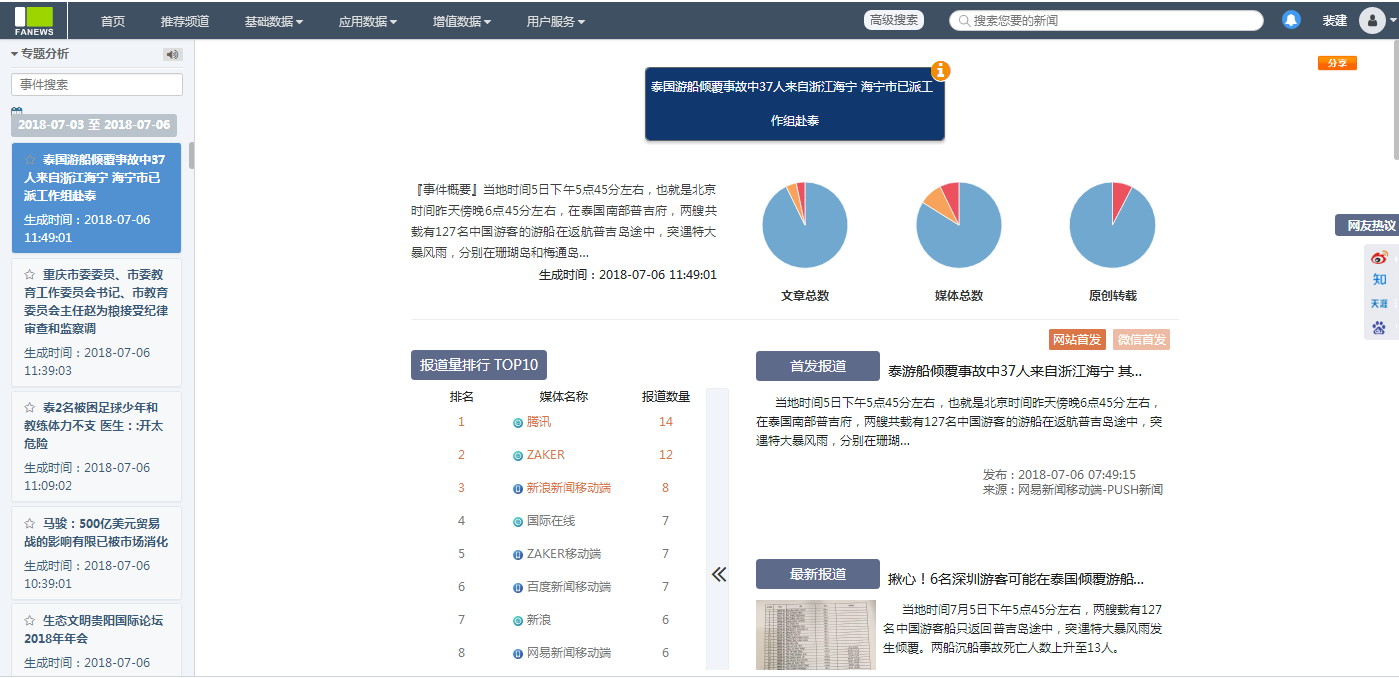Expand the 增值数据 dropdown menu
Viewport: 1399px width, 678px height.
pyautogui.click(x=462, y=21)
